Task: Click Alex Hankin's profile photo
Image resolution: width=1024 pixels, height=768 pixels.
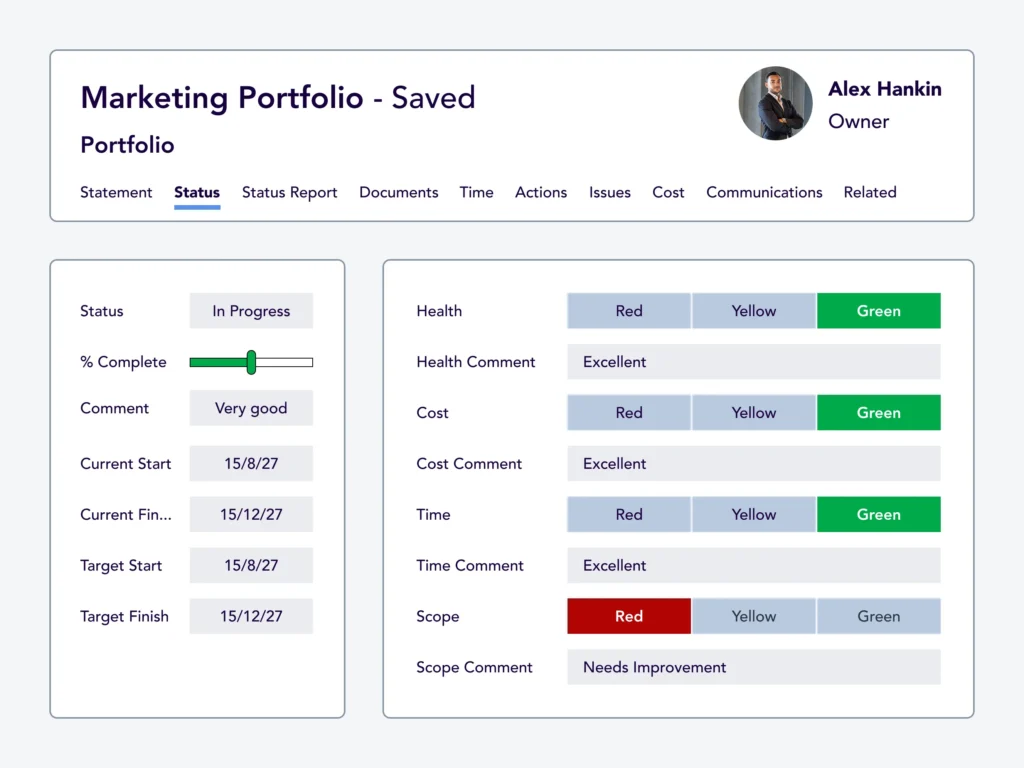Action: (x=776, y=104)
